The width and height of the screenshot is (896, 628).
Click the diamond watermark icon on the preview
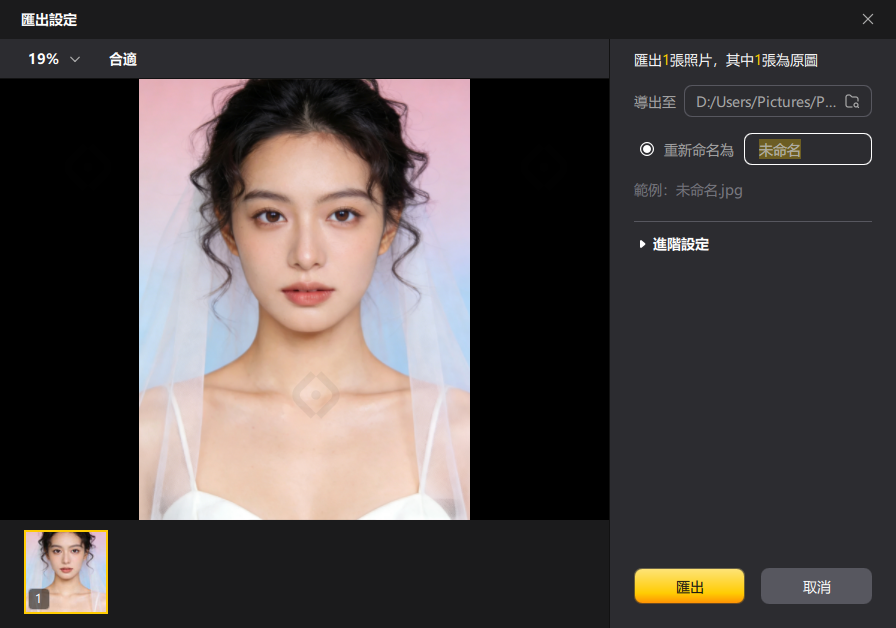(315, 394)
